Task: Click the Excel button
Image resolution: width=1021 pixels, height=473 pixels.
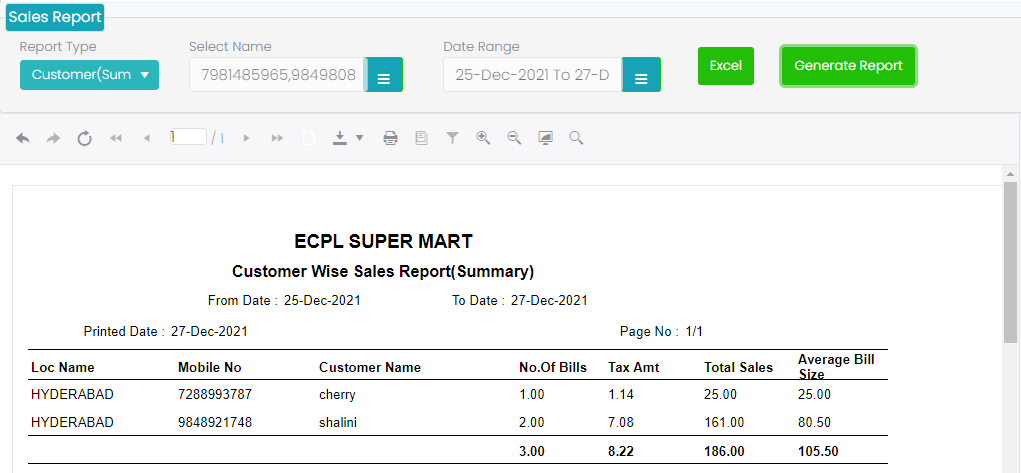Action: coord(725,66)
